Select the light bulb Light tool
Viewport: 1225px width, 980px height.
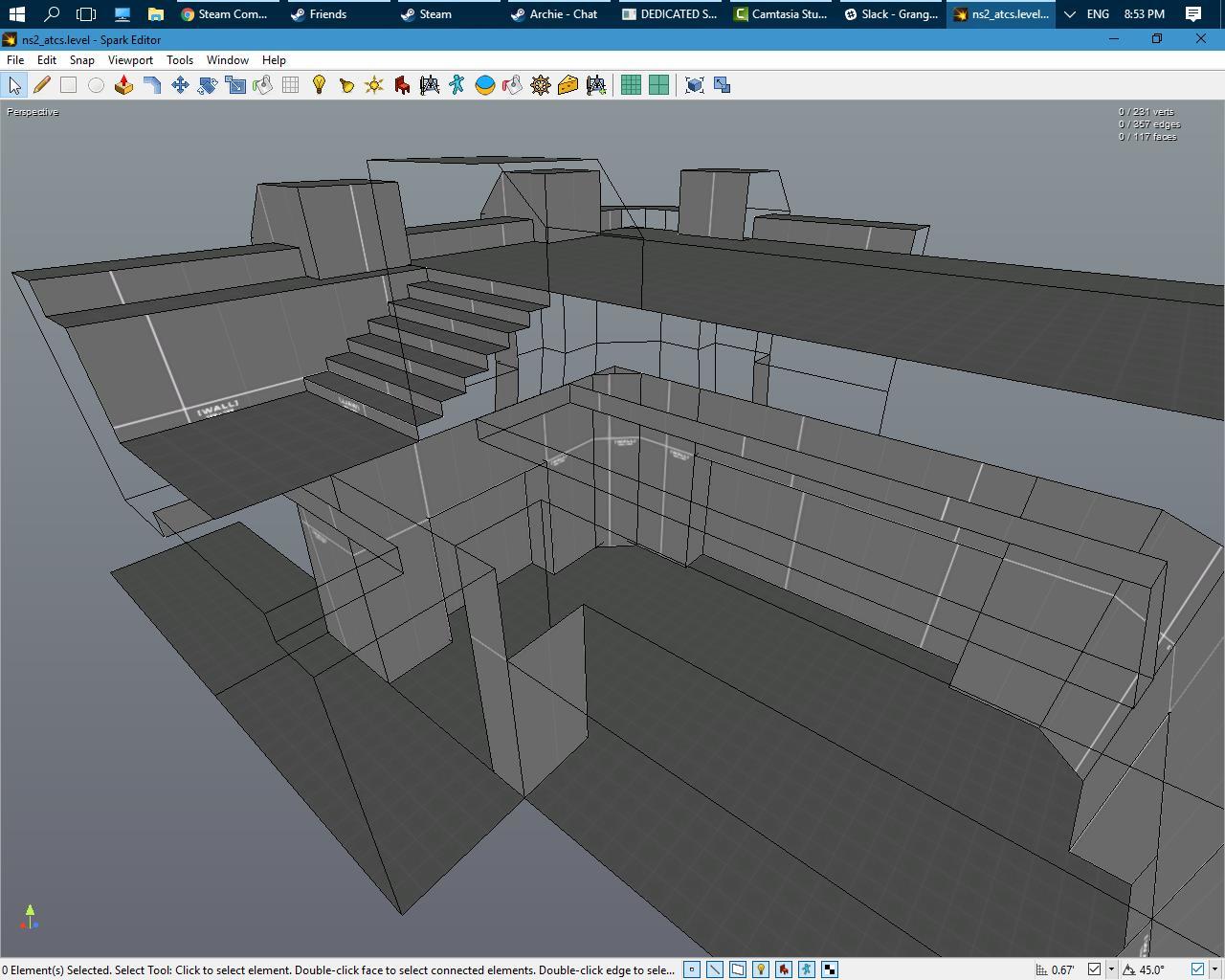tap(319, 85)
